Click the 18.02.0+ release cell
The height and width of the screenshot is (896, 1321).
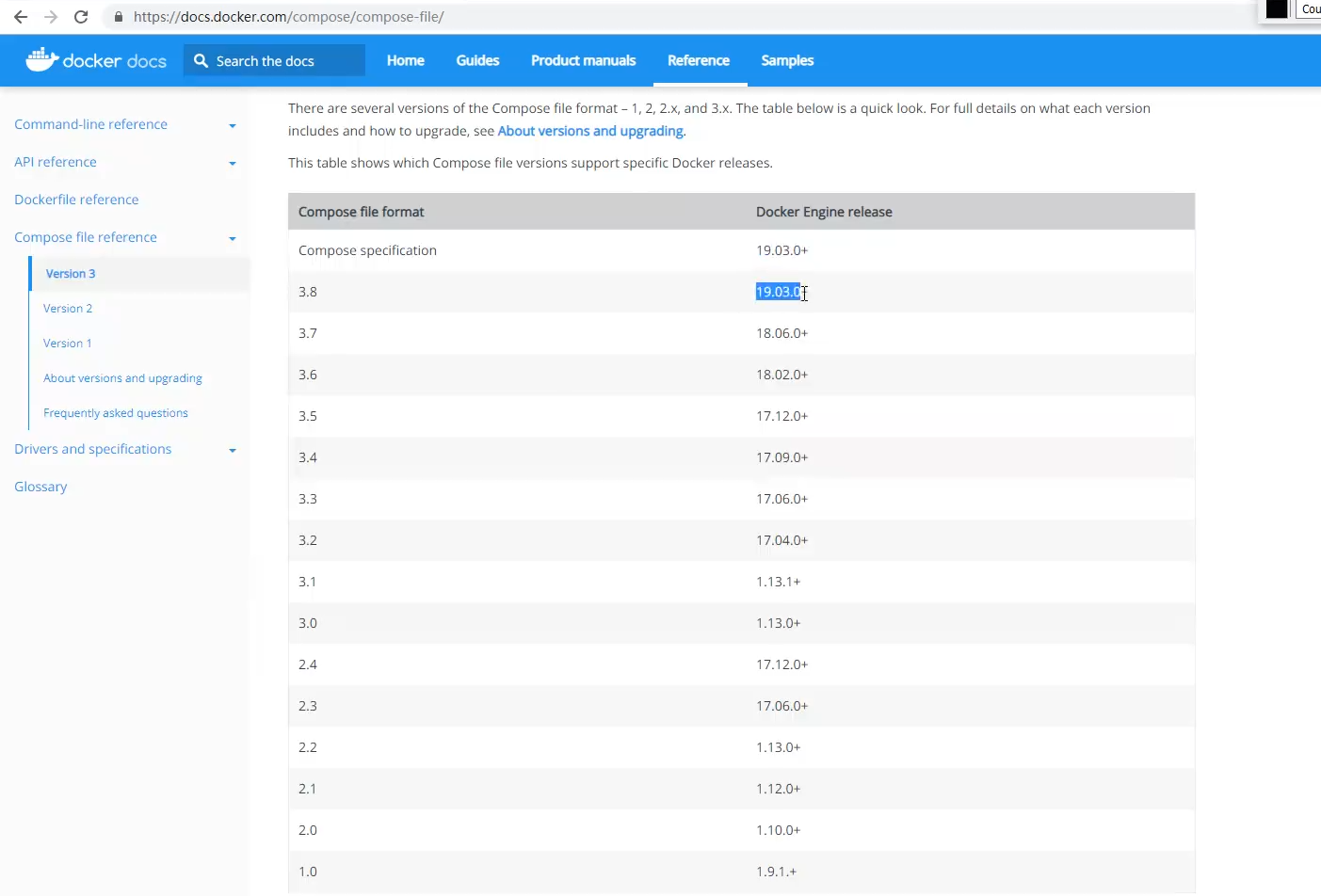pos(782,375)
